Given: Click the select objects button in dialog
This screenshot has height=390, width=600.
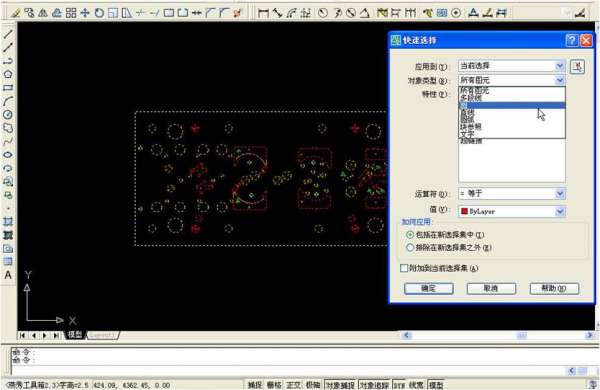Looking at the screenshot, I should point(577,67).
